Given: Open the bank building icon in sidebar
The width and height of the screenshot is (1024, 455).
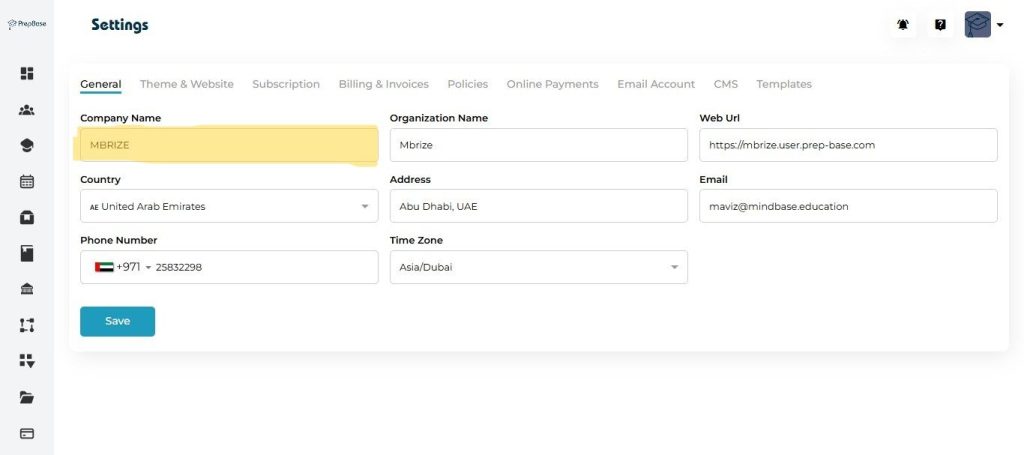Looking at the screenshot, I should (x=27, y=289).
